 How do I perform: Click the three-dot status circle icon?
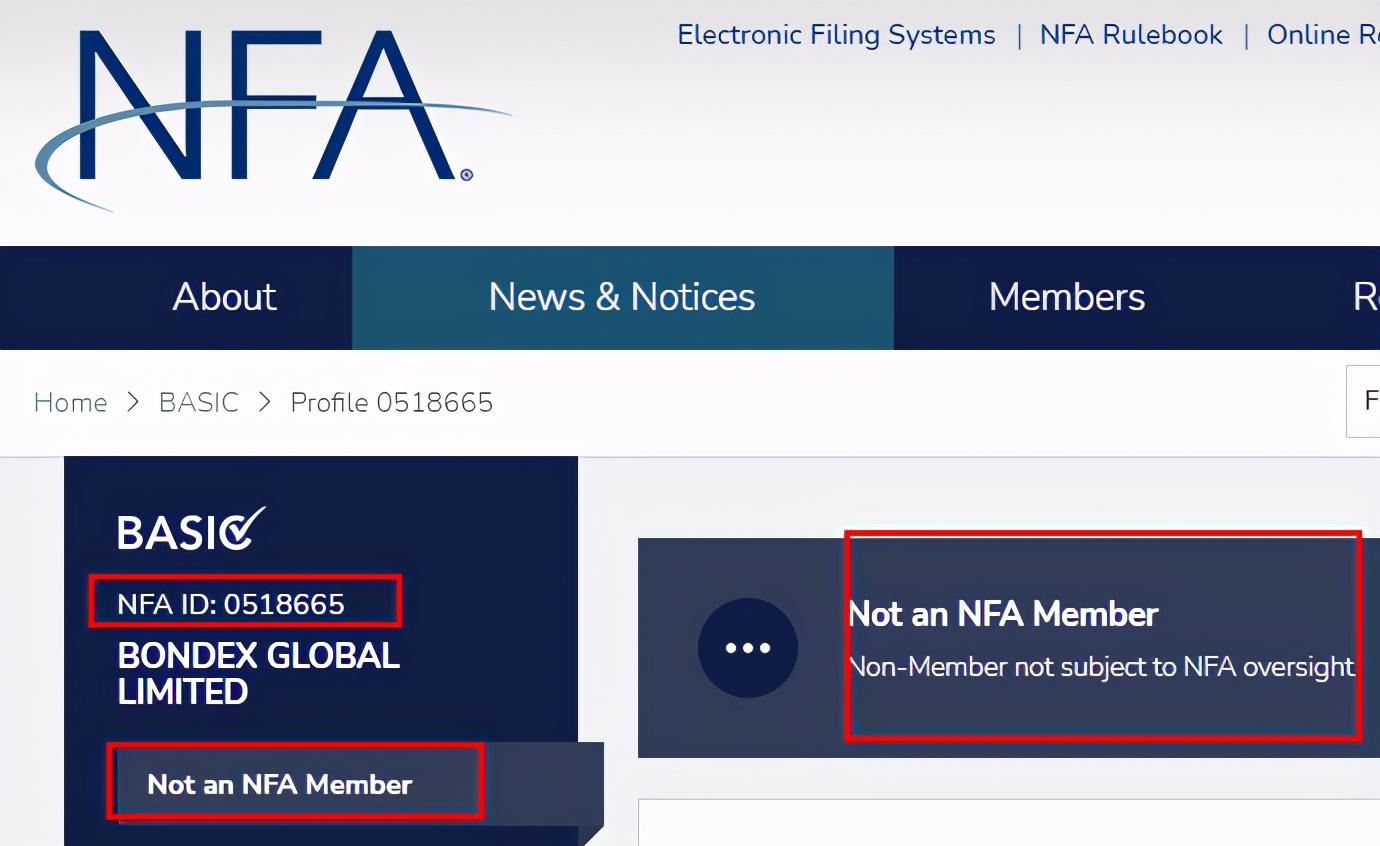click(748, 647)
